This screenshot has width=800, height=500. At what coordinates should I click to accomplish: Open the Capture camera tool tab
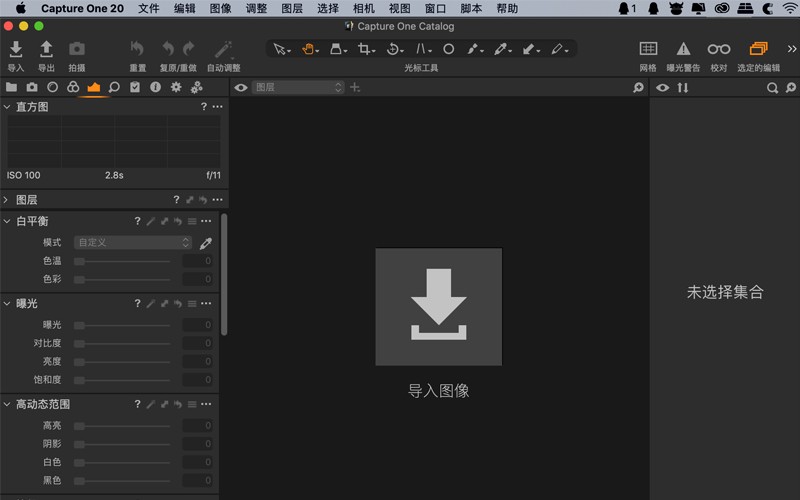click(32, 87)
